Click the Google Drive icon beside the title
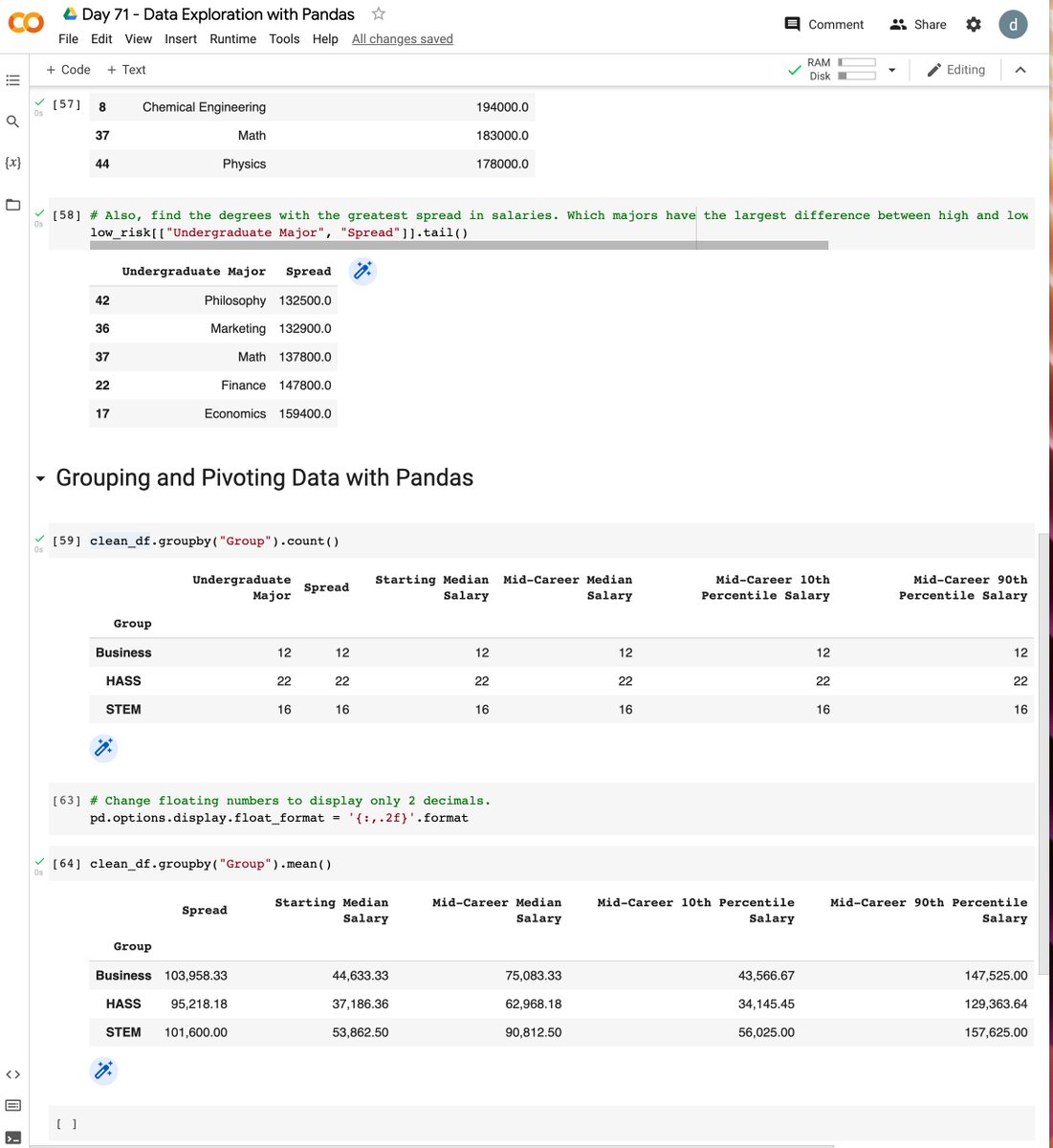1053x1148 pixels. click(x=70, y=14)
